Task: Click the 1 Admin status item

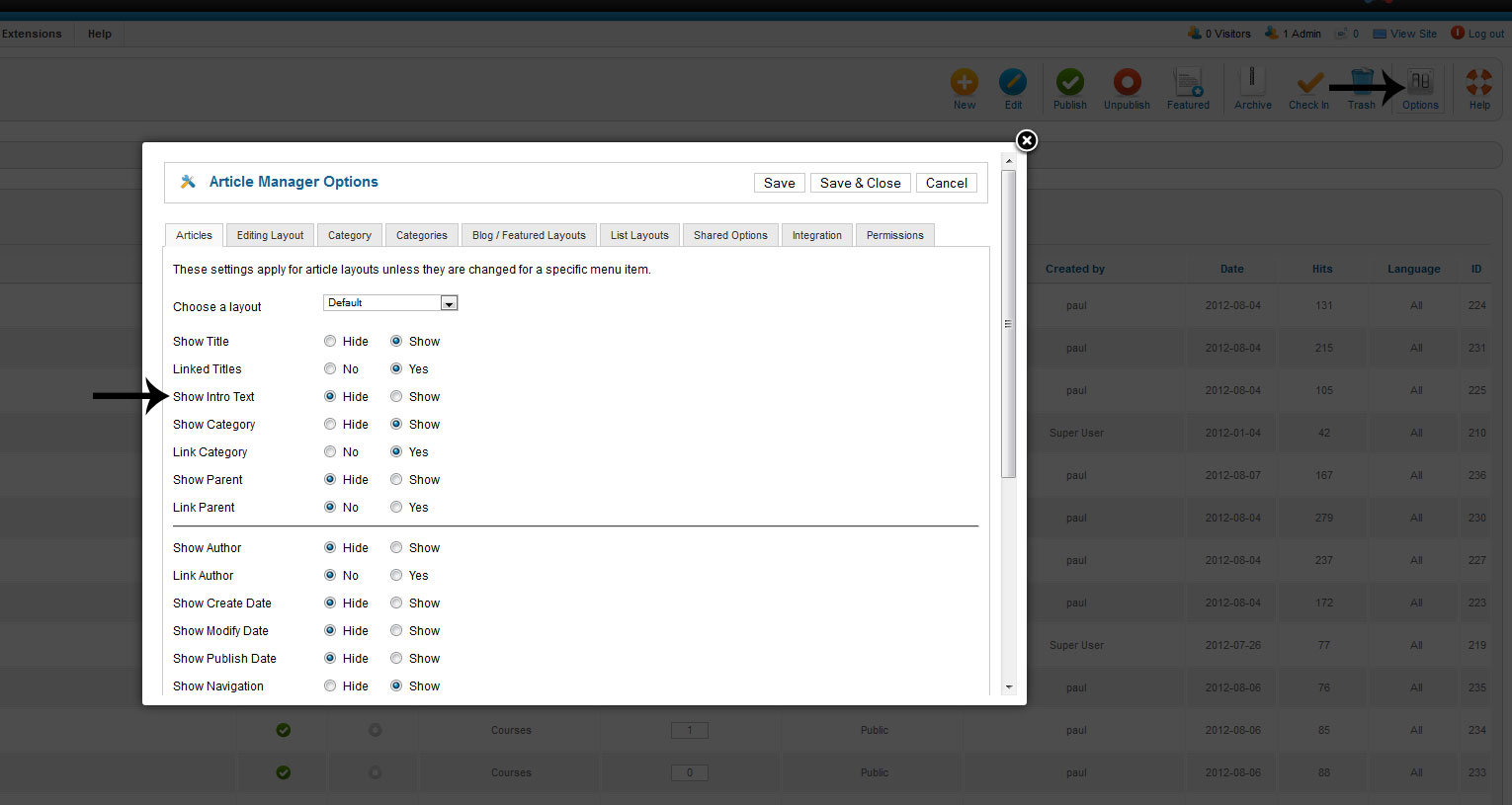Action: 1293,34
